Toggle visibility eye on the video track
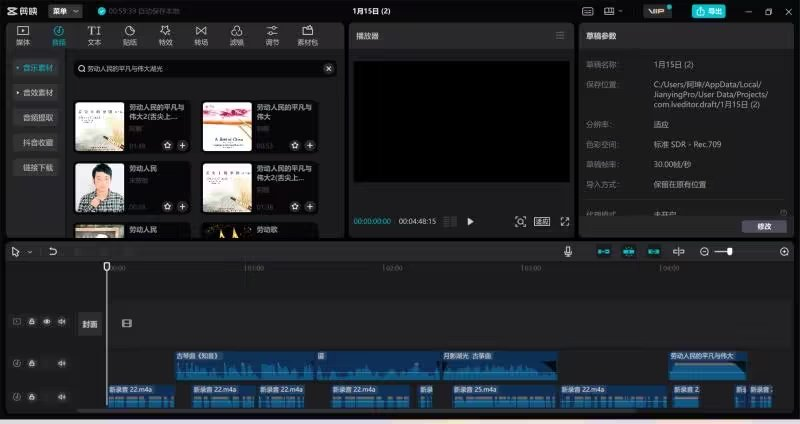This screenshot has width=800, height=424. click(46, 322)
